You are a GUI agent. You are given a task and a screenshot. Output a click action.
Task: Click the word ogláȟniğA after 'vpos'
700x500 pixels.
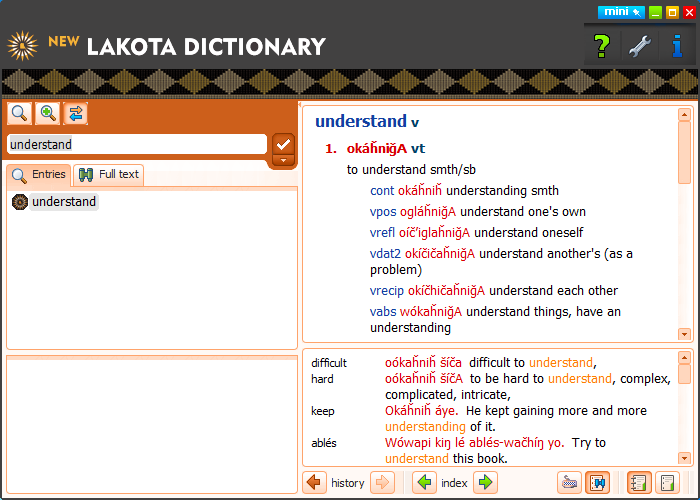point(428,212)
